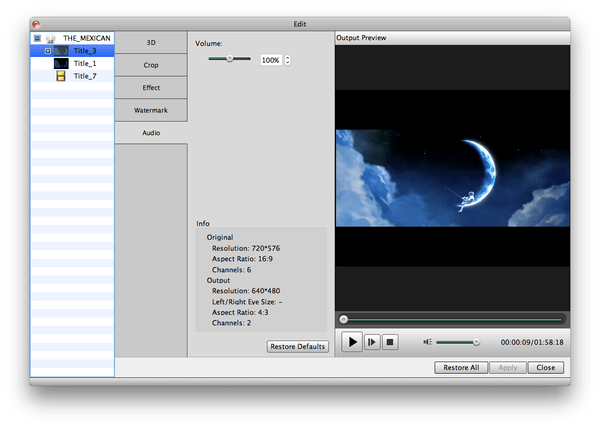Adjust the preview volume slider
600x428 pixels.
pyautogui.click(x=458, y=342)
